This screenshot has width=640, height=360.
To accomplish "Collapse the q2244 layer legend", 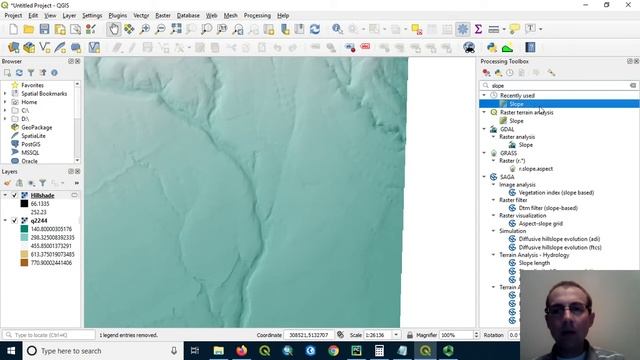I will point(5,220).
